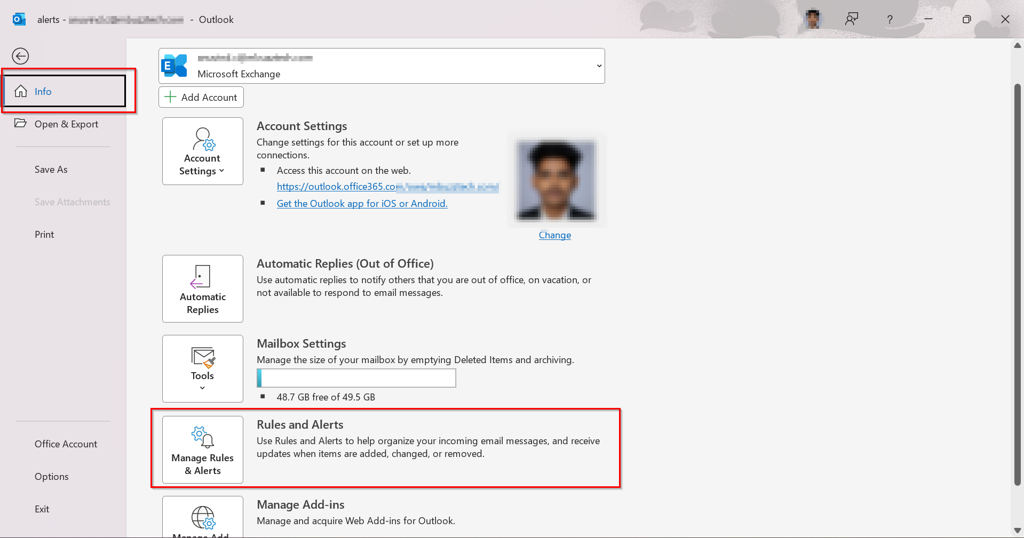Open Automatic Replies settings
The height and width of the screenshot is (538, 1024).
202,289
